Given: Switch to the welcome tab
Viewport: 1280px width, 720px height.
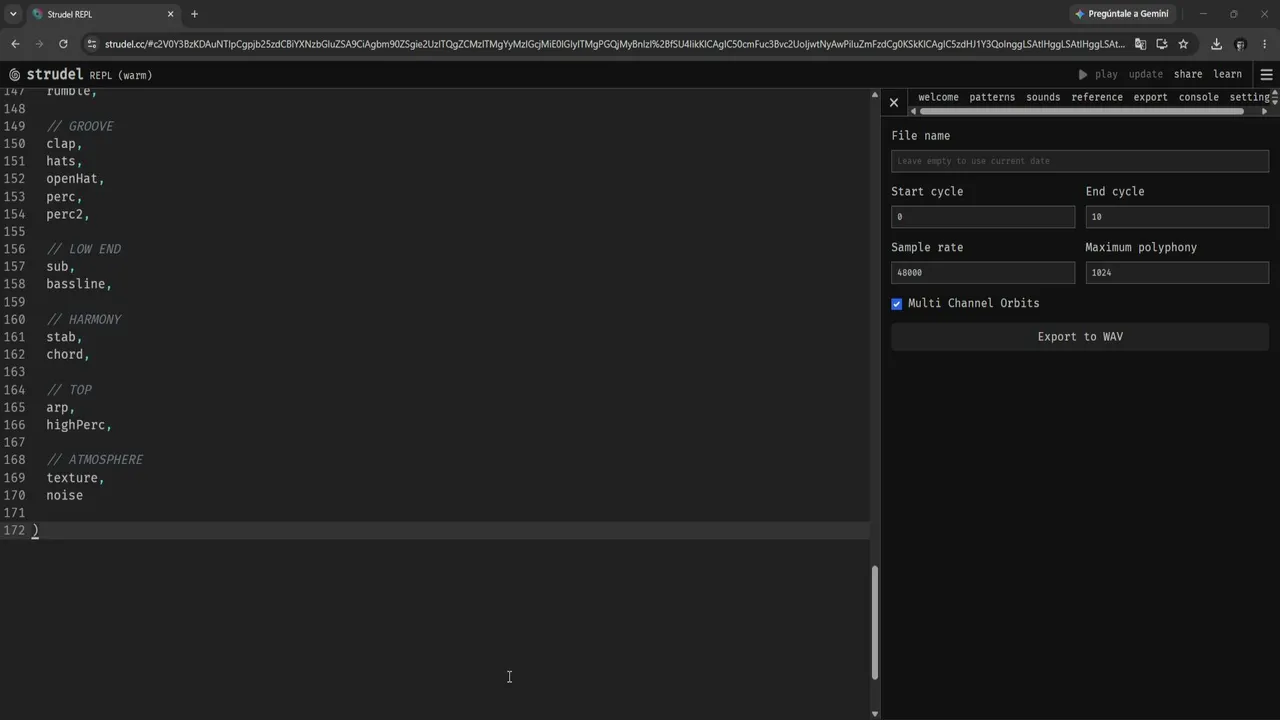Looking at the screenshot, I should coord(938,97).
